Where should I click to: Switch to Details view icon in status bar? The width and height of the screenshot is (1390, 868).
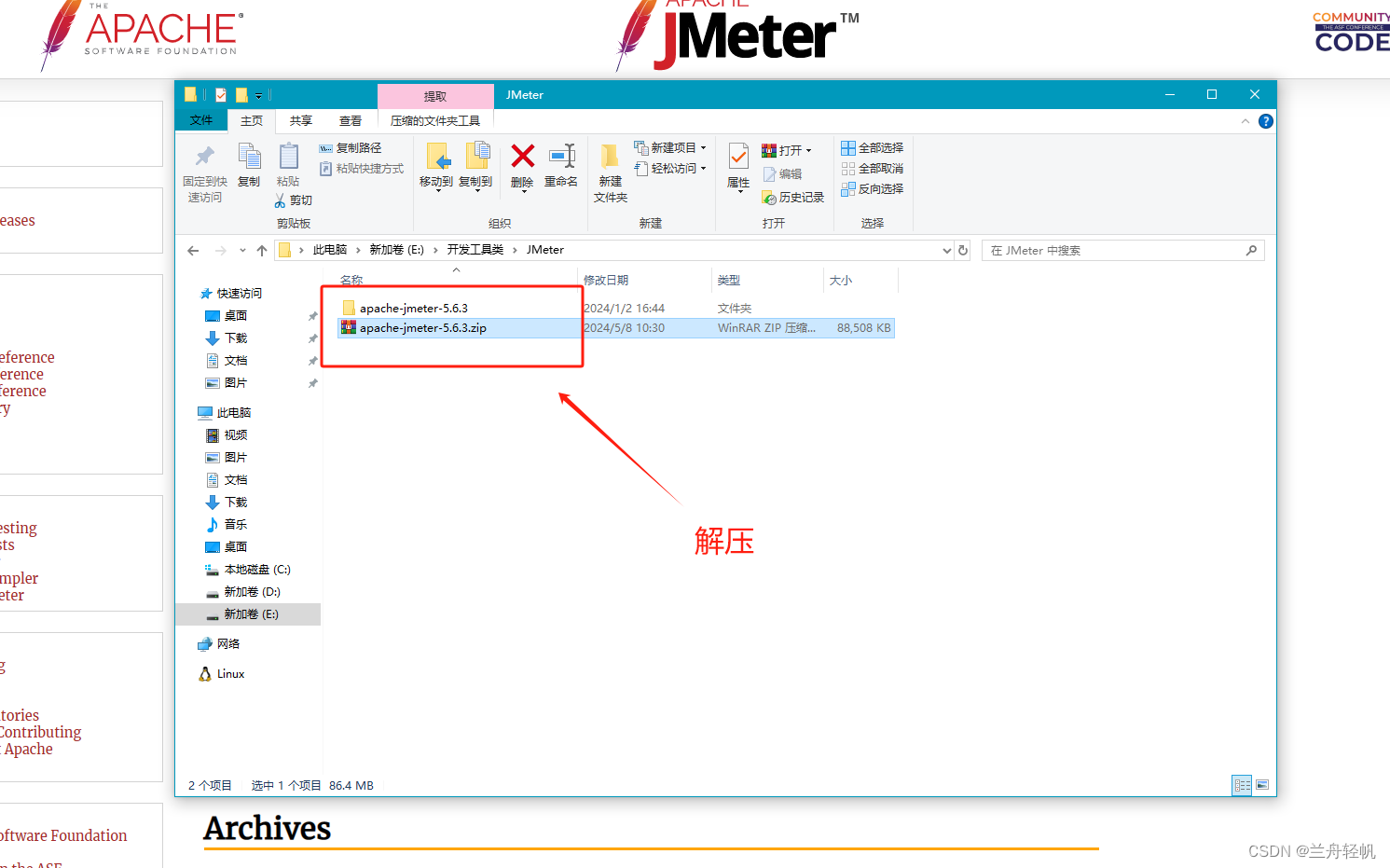click(1242, 785)
